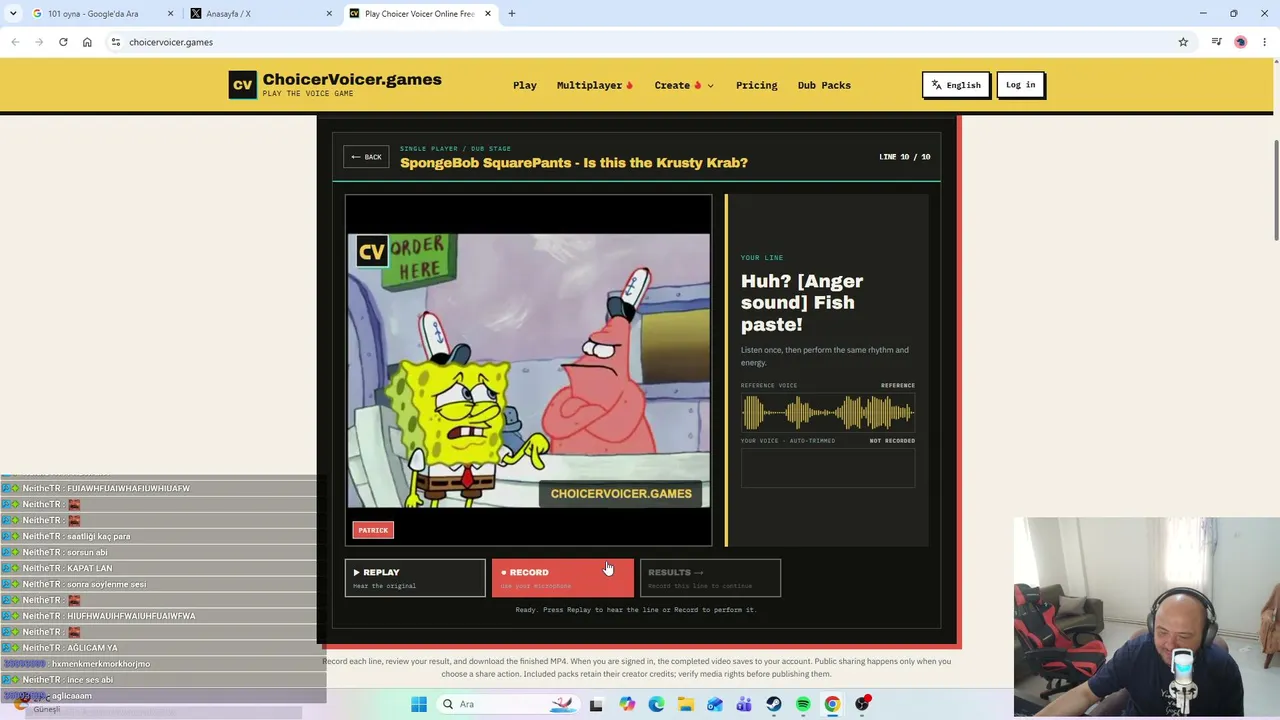Open the Dub Packs page

pos(824,85)
